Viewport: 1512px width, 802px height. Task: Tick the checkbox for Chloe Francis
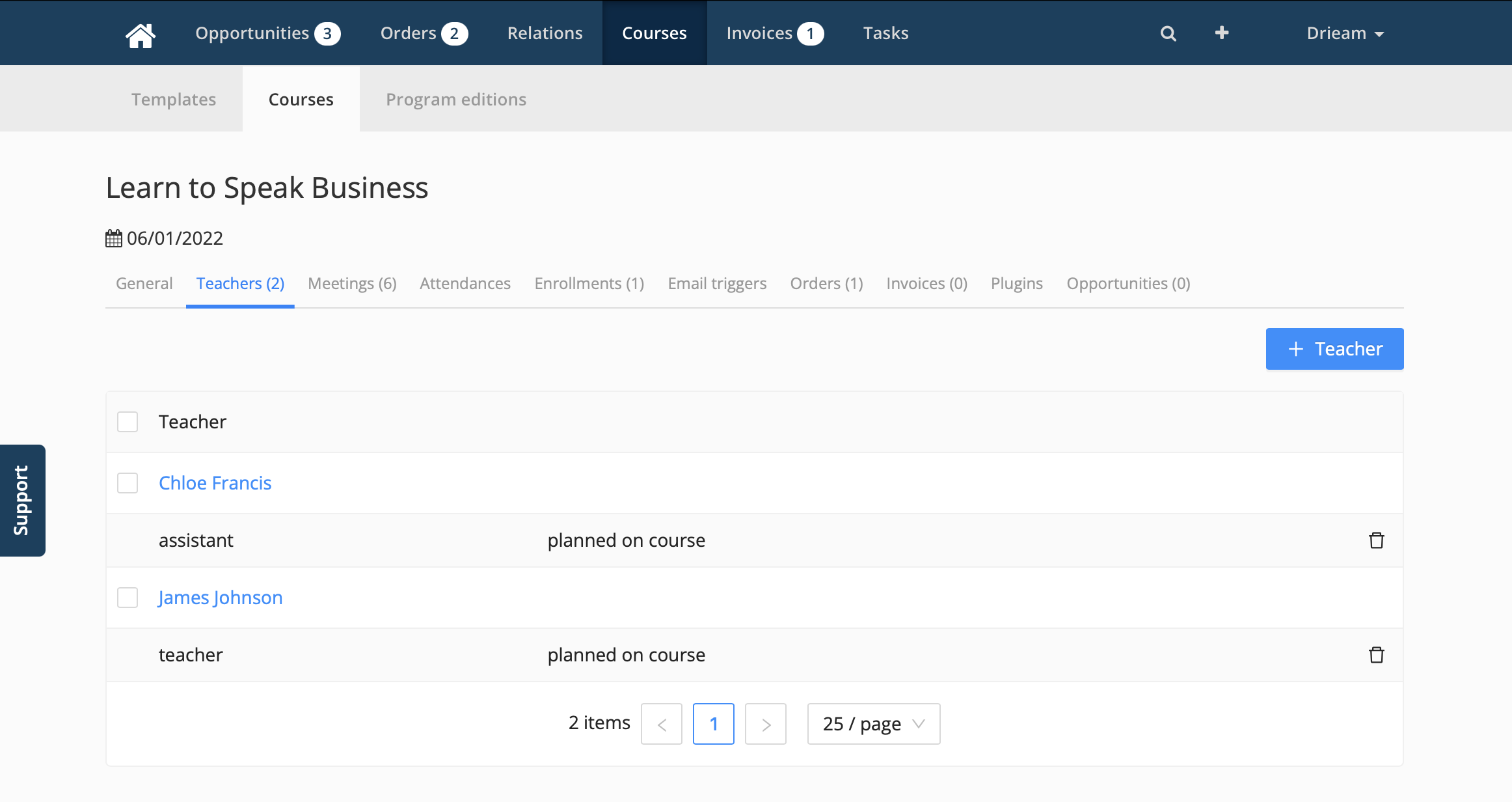pos(128,483)
